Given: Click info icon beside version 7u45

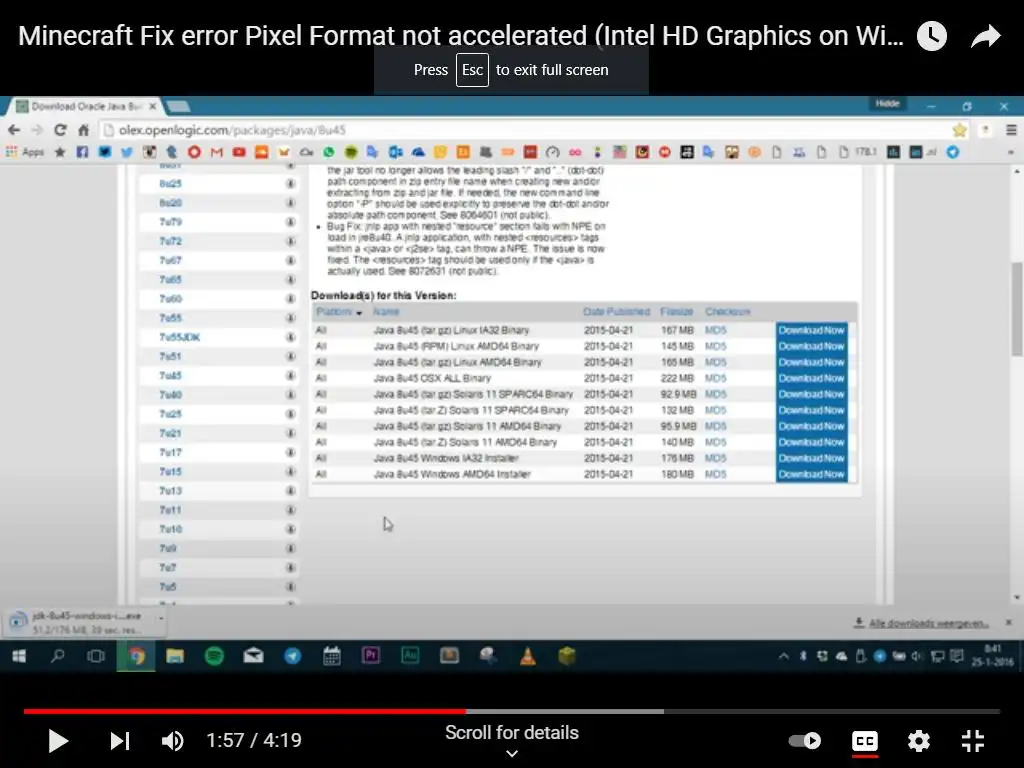Looking at the screenshot, I should pyautogui.click(x=291, y=376).
